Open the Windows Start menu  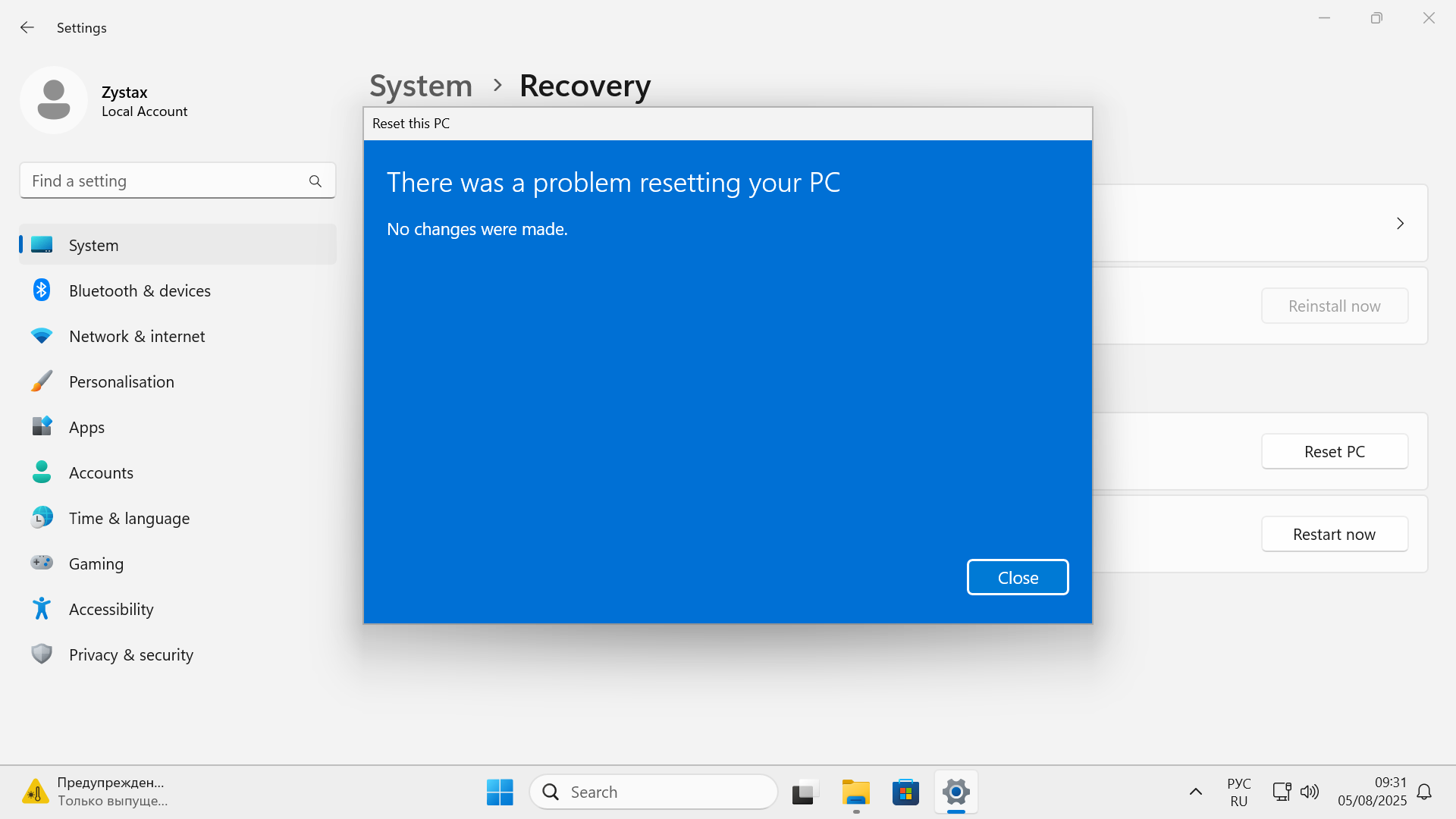point(500,792)
